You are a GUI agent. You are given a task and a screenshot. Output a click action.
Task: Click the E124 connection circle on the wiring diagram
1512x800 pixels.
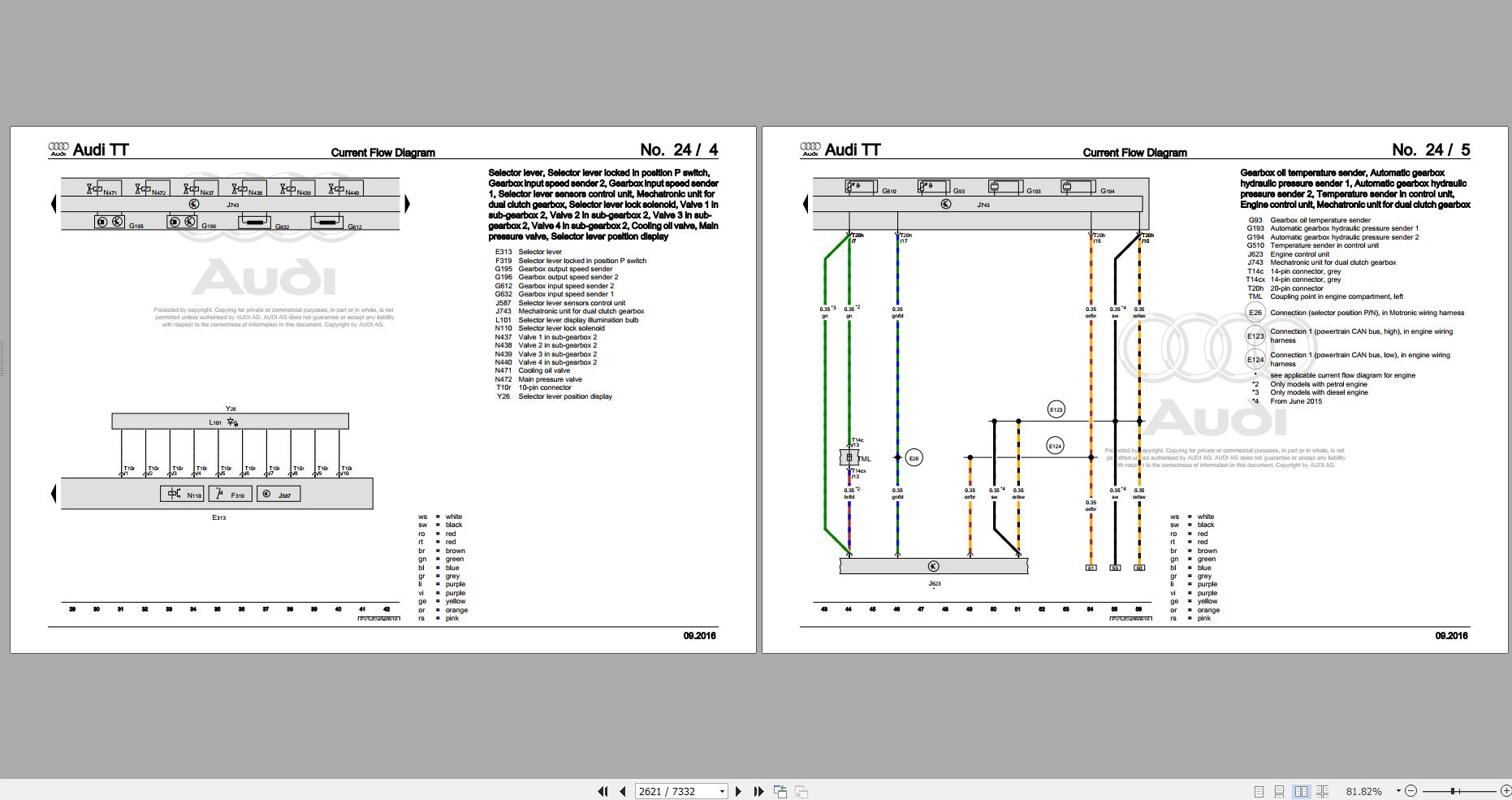tap(1055, 446)
